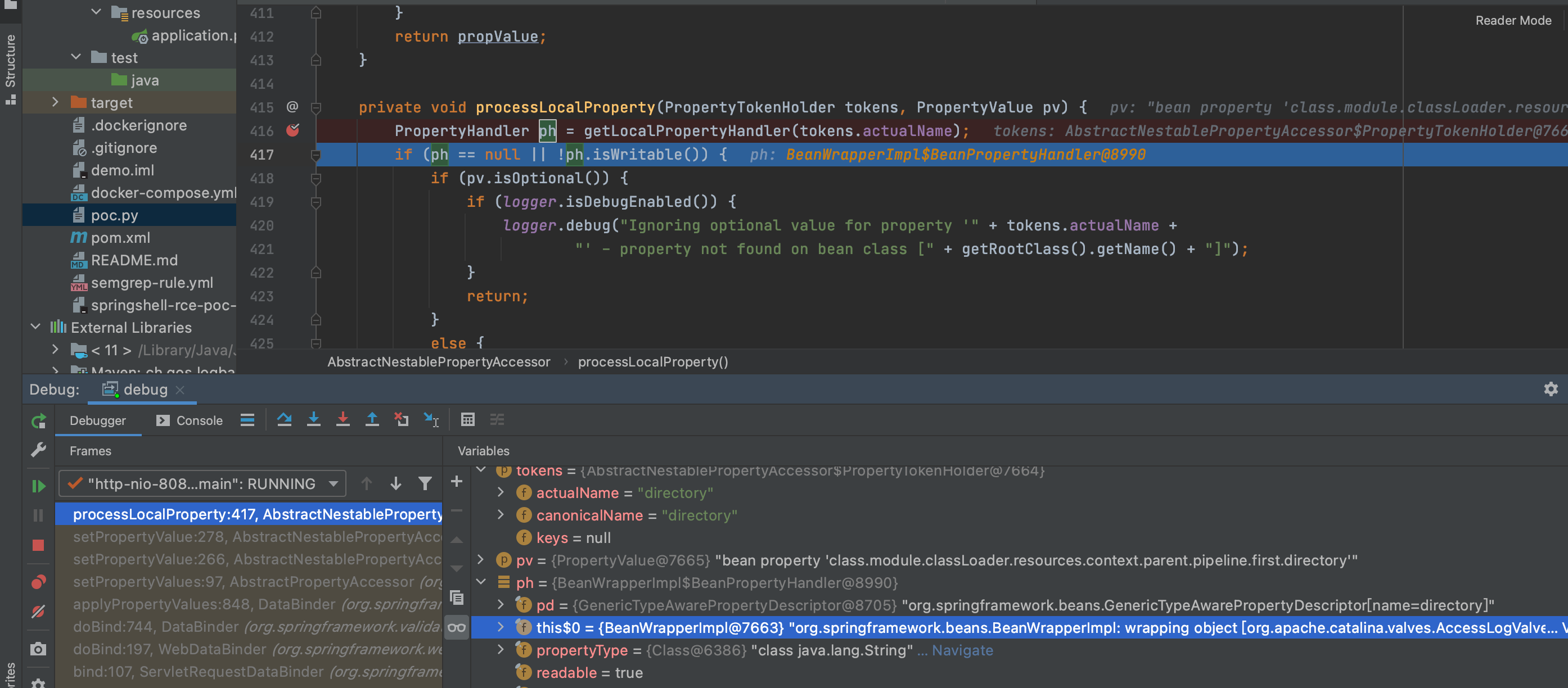
Task: Click Step Into blue arrow icon
Action: point(313,420)
